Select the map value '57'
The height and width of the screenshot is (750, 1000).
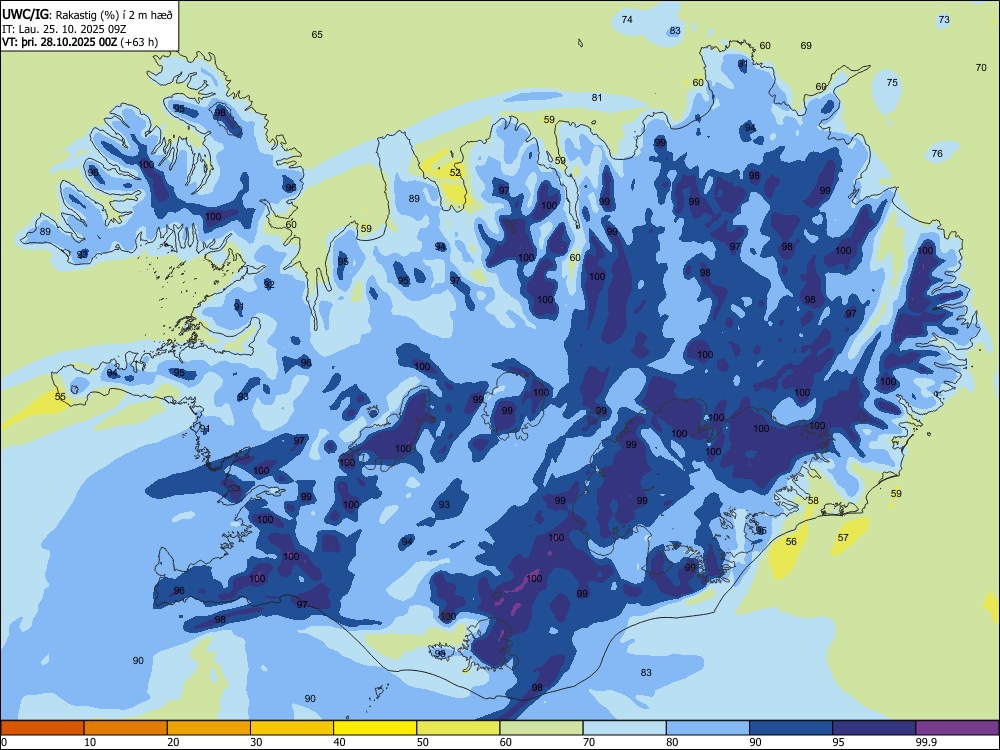pyautogui.click(x=843, y=538)
